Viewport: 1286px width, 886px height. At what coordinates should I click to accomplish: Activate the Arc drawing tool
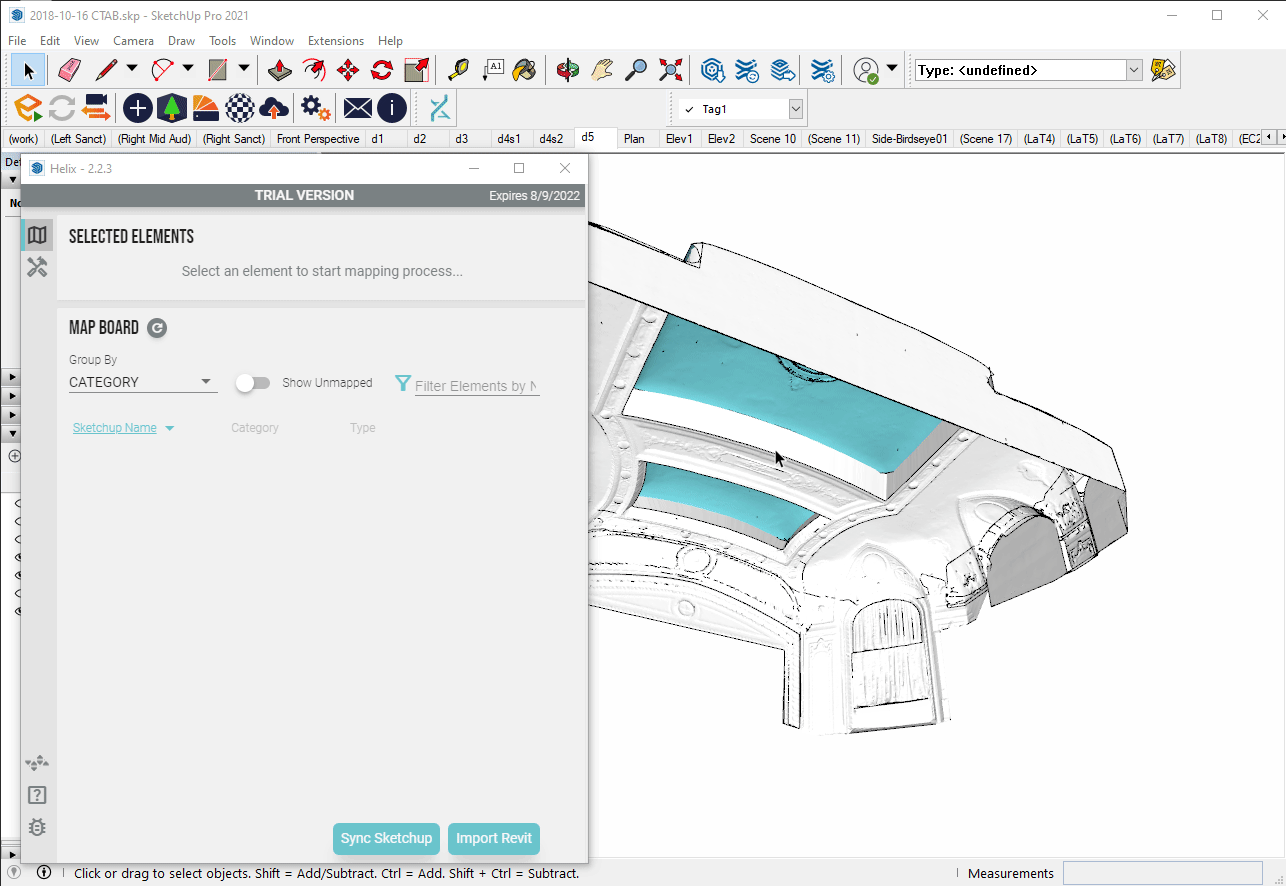pyautogui.click(x=162, y=70)
